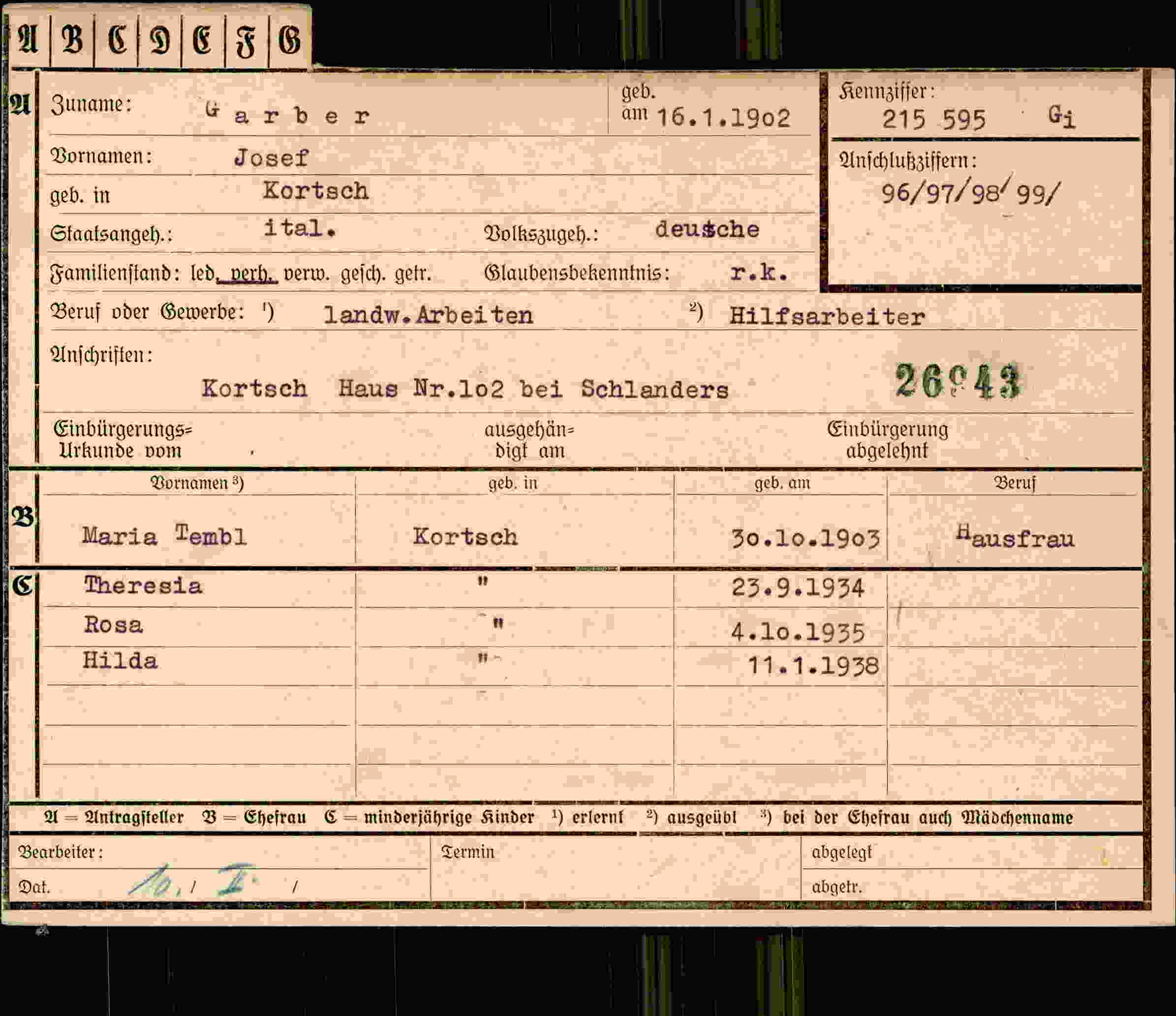The image size is (1176, 1016).
Task: Click the religion value 'r.k.'
Action: coord(759,273)
